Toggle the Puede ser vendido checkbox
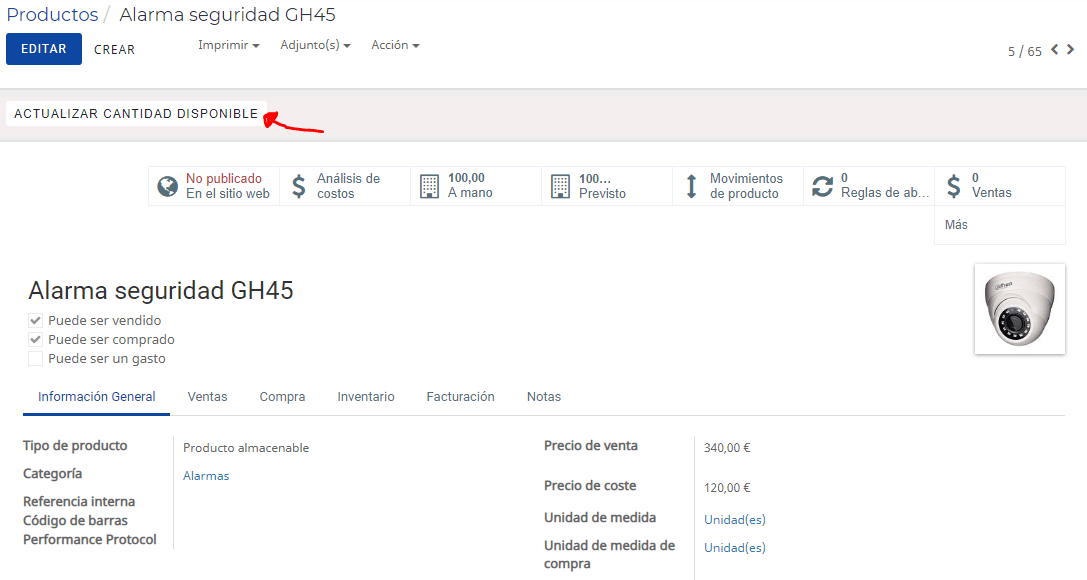1087x580 pixels. tap(35, 320)
